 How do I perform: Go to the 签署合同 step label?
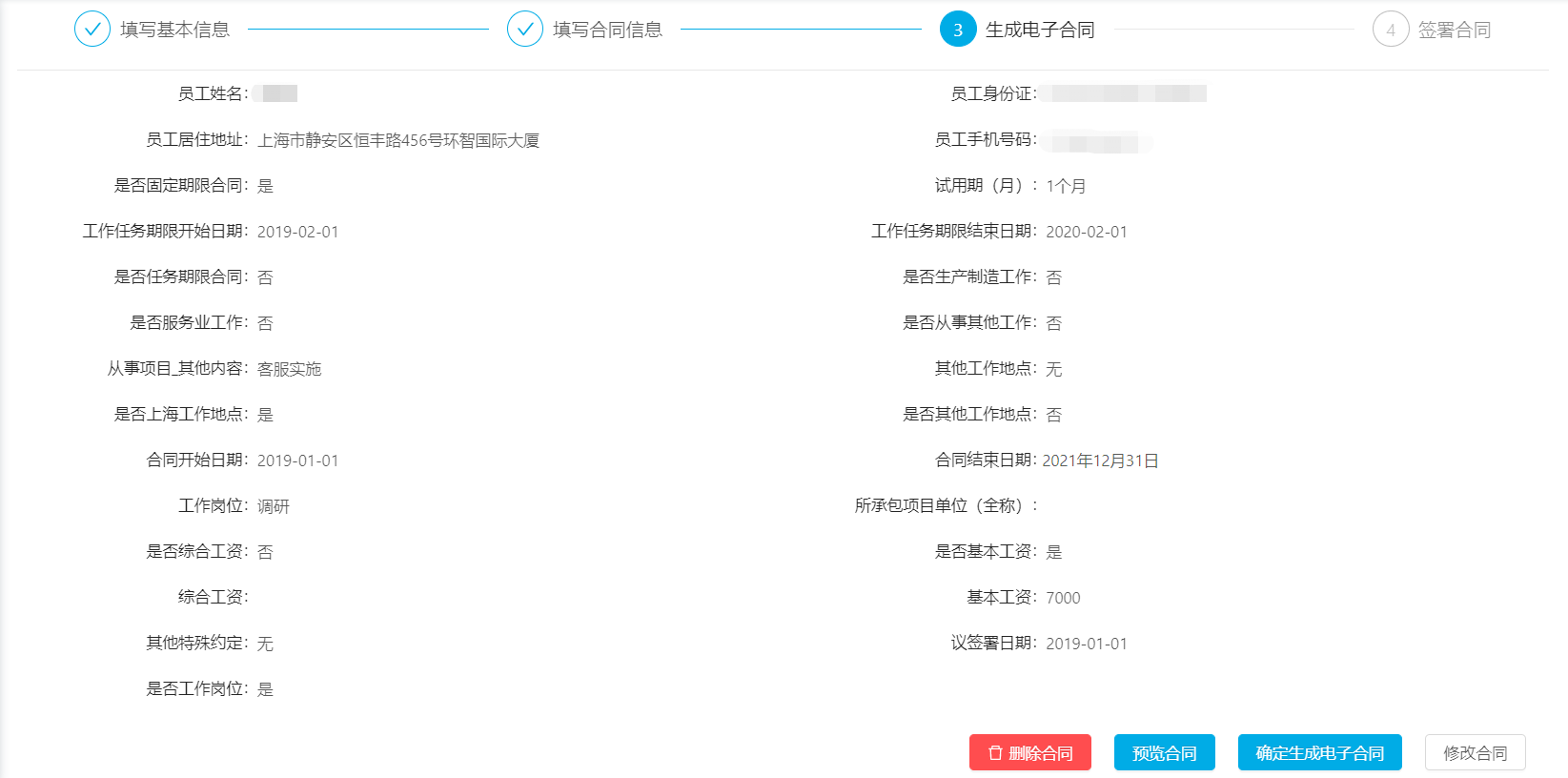(1455, 30)
